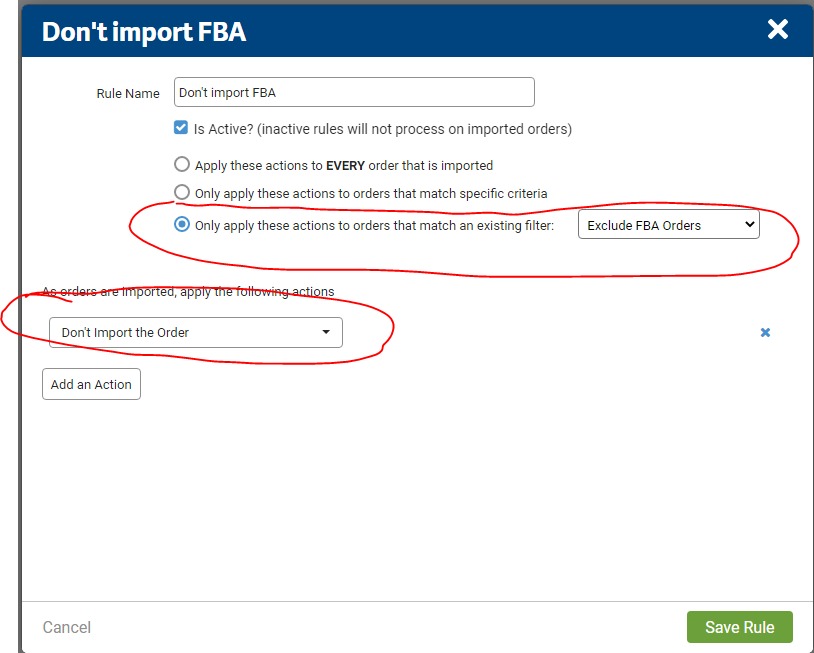The width and height of the screenshot is (814, 653).
Task: Open the Exclude FBA Orders filter dropdown
Action: (x=668, y=225)
